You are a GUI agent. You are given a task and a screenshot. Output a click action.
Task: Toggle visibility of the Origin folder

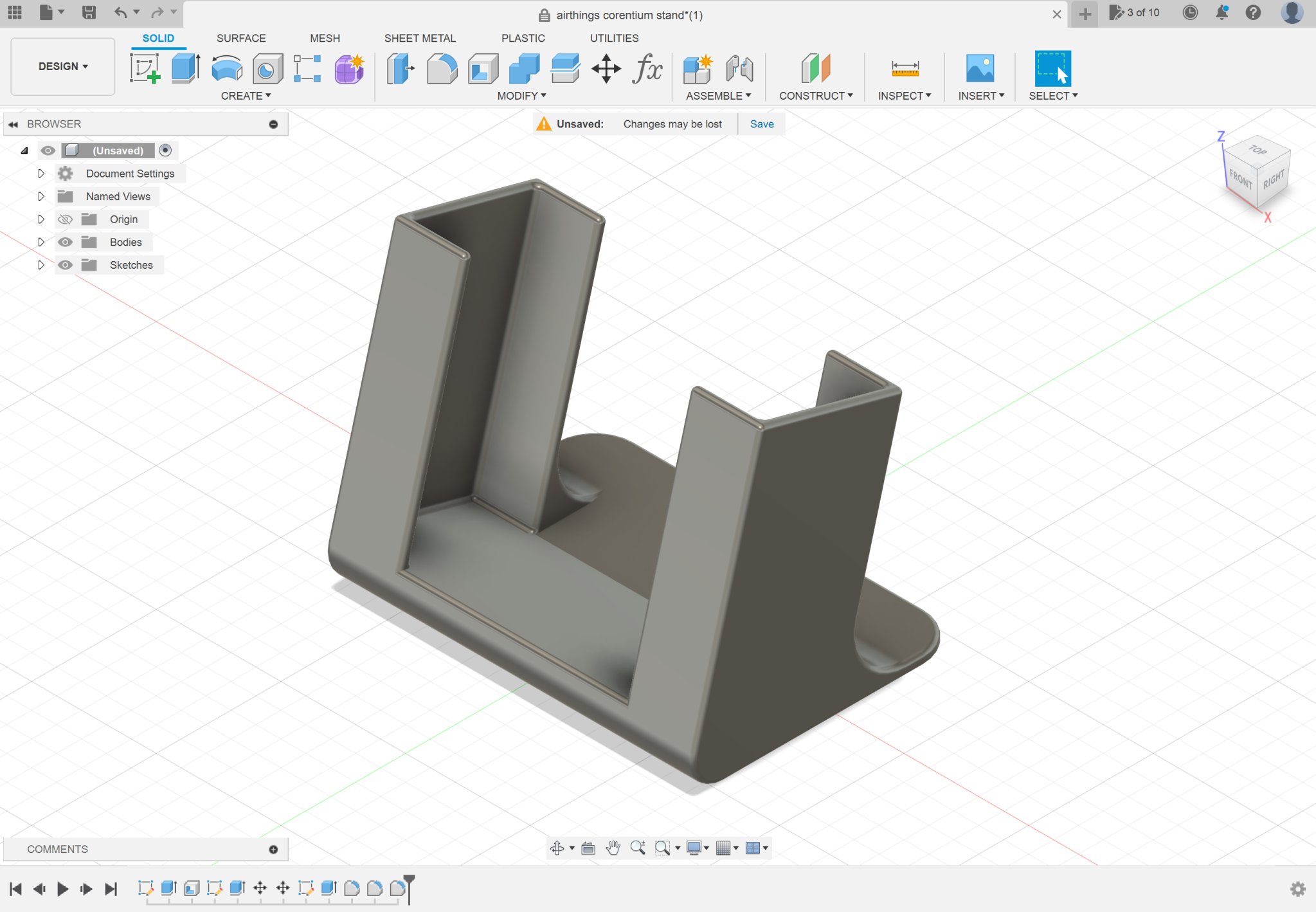click(x=65, y=219)
